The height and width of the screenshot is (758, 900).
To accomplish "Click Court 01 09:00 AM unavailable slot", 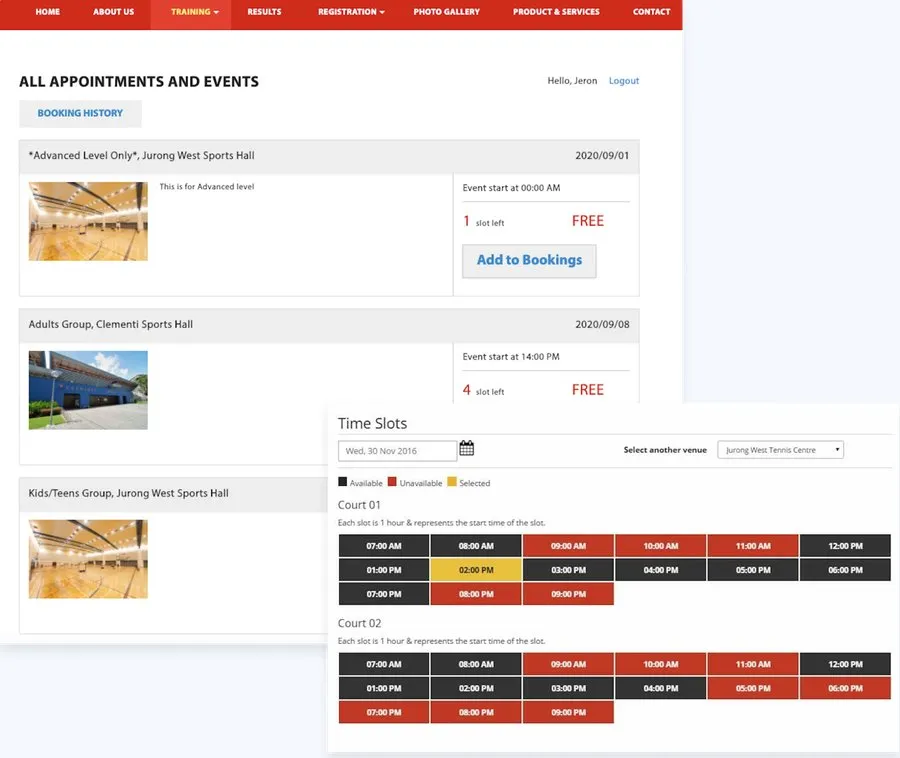I will (568, 546).
